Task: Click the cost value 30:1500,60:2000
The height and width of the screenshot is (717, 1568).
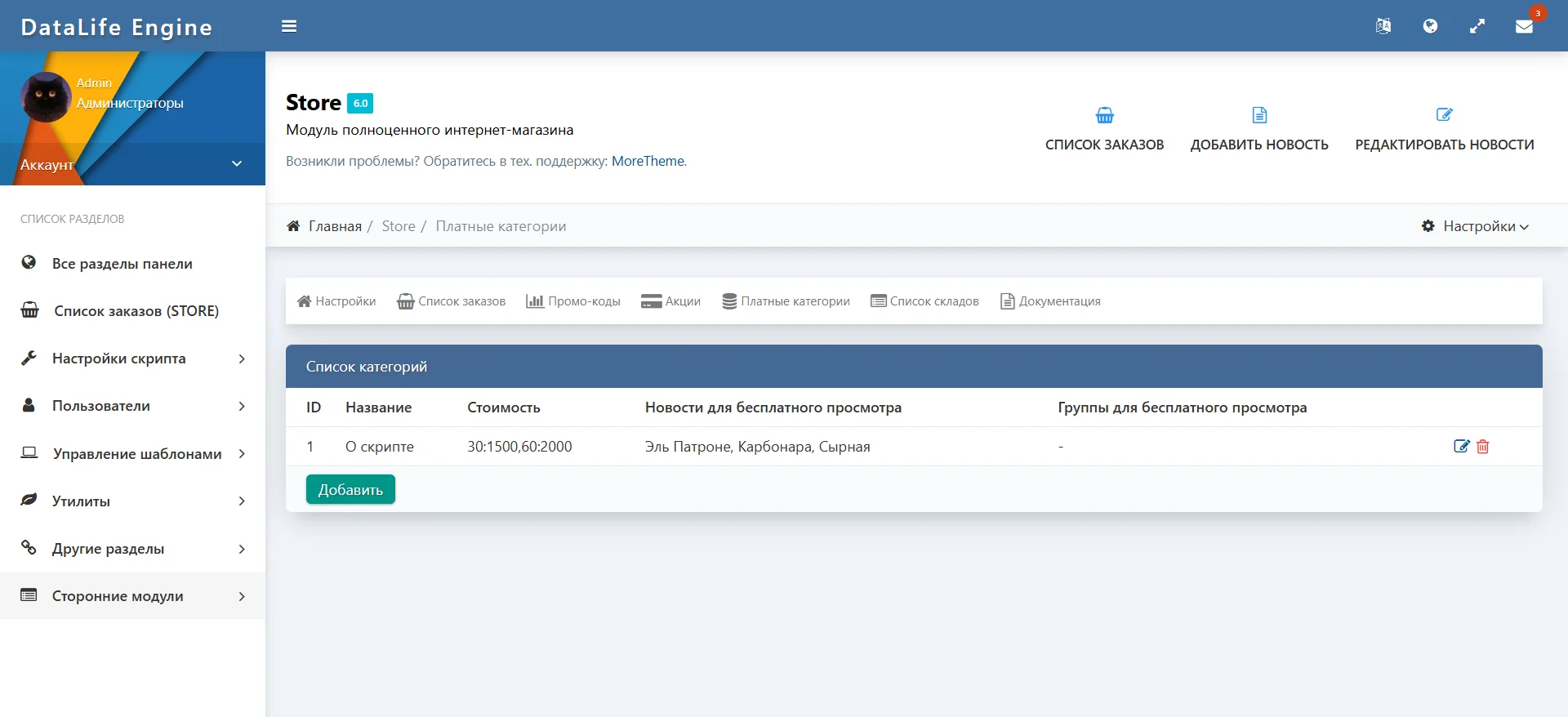Action: (x=519, y=447)
